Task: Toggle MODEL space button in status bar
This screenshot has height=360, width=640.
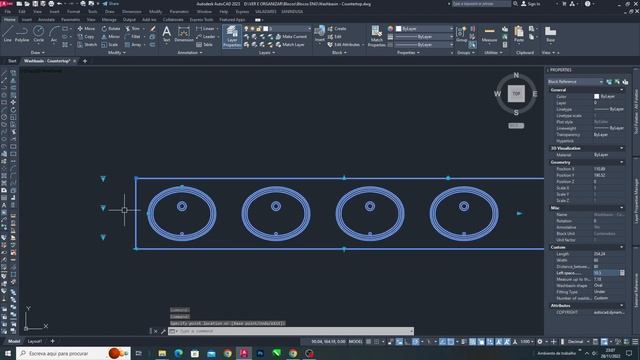Action: 356,342
